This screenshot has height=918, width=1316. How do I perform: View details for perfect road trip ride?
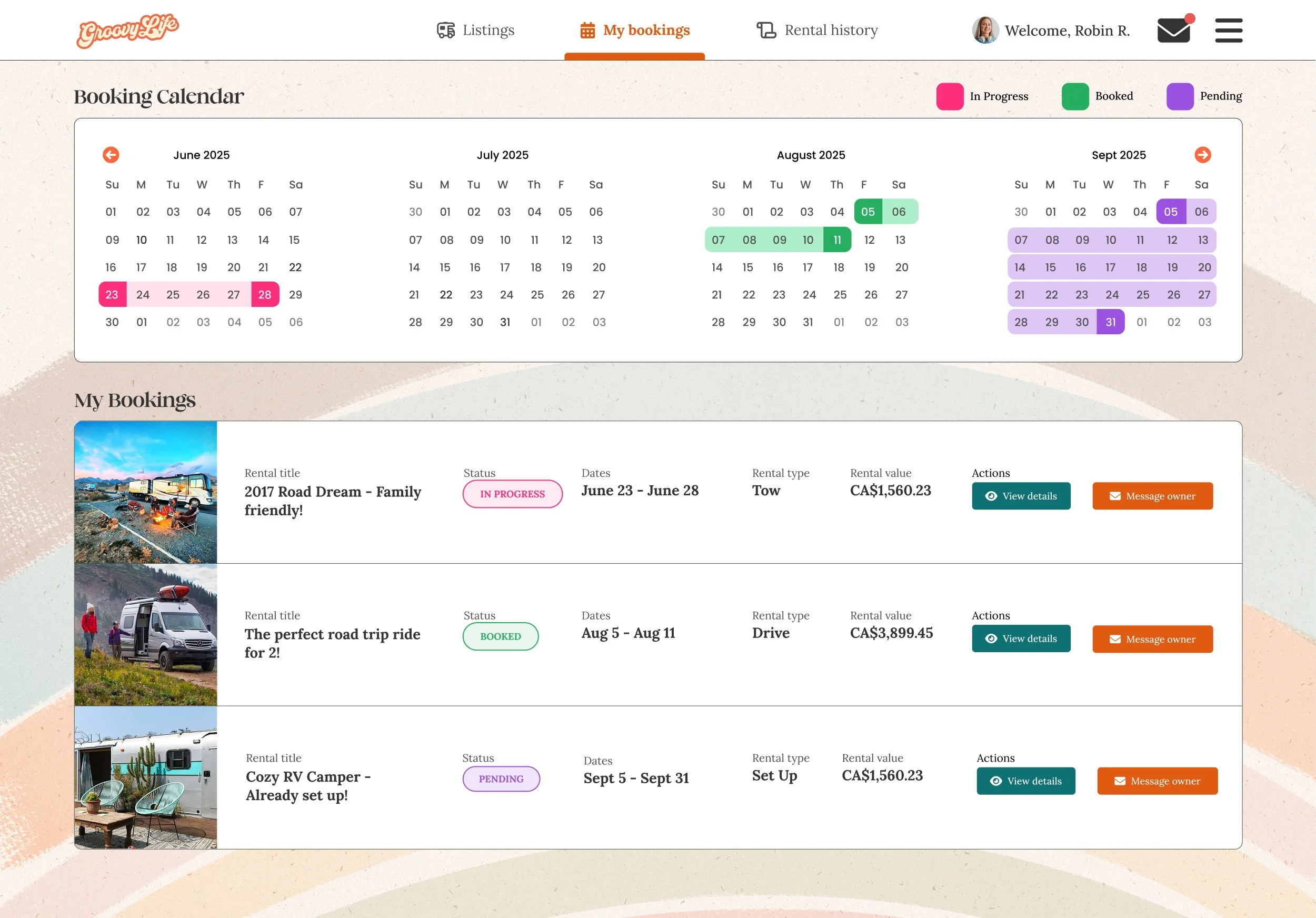click(x=1020, y=638)
